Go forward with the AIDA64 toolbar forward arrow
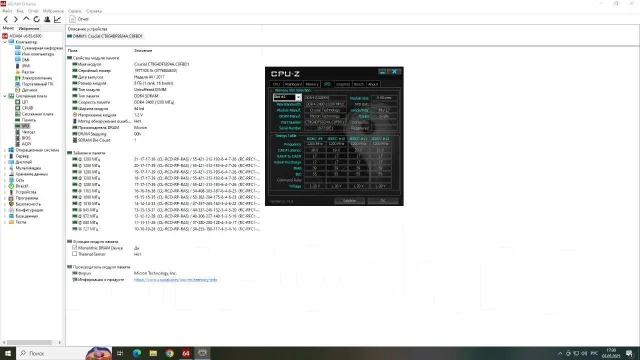Viewport: 640px width, 360px height. pyautogui.click(x=16, y=19)
